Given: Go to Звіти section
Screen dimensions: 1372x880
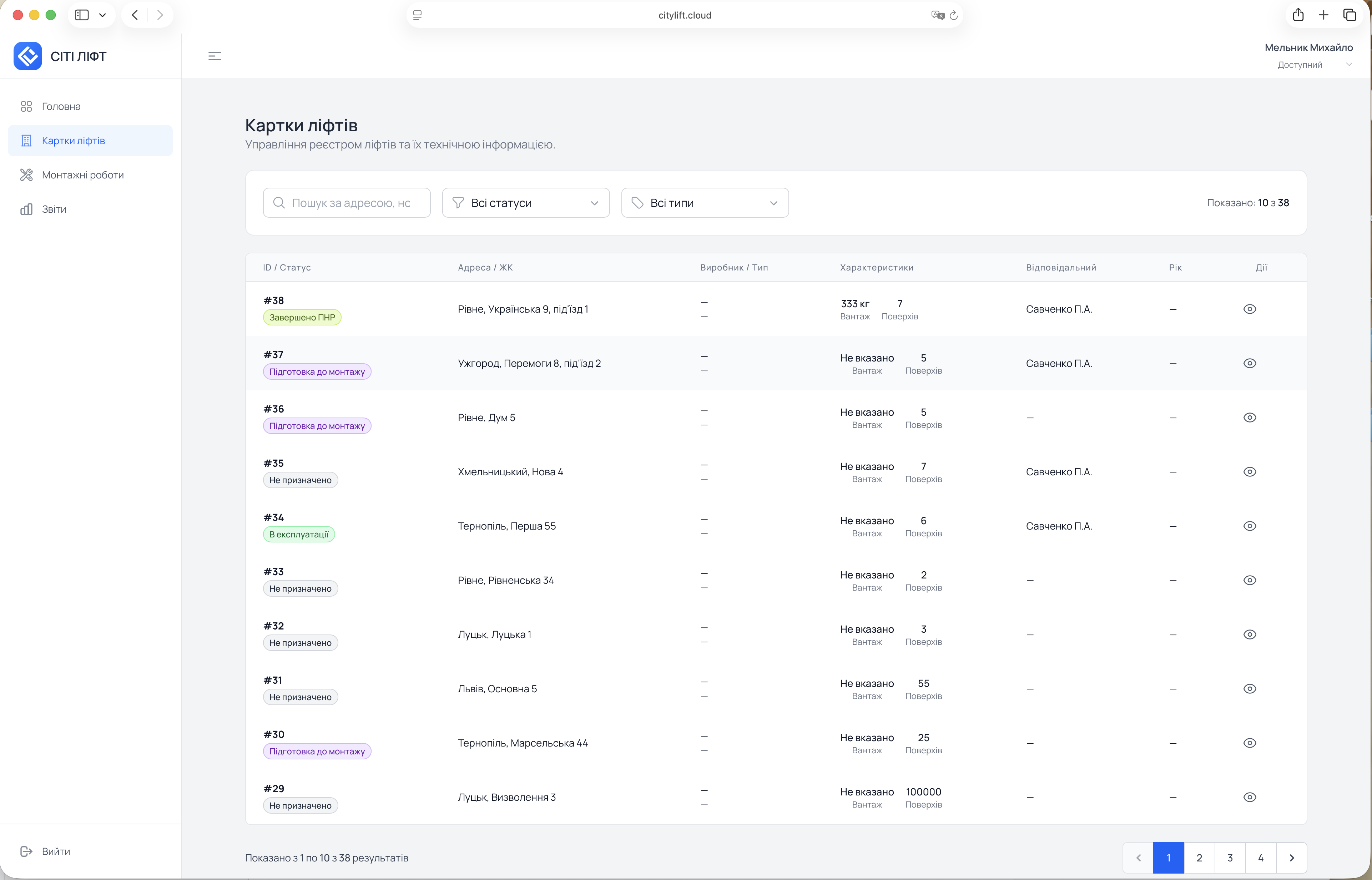Looking at the screenshot, I should point(54,209).
